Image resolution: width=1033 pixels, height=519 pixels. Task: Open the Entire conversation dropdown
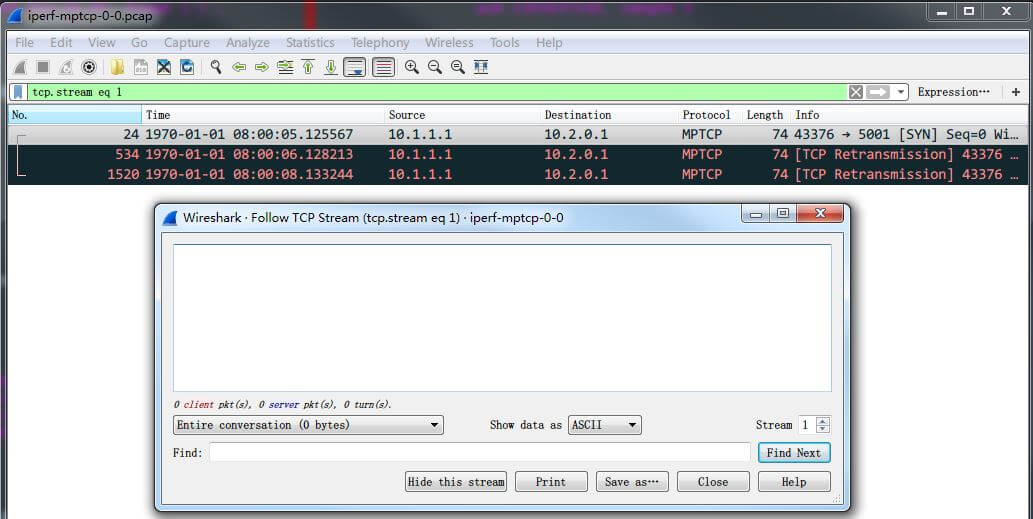pos(308,425)
